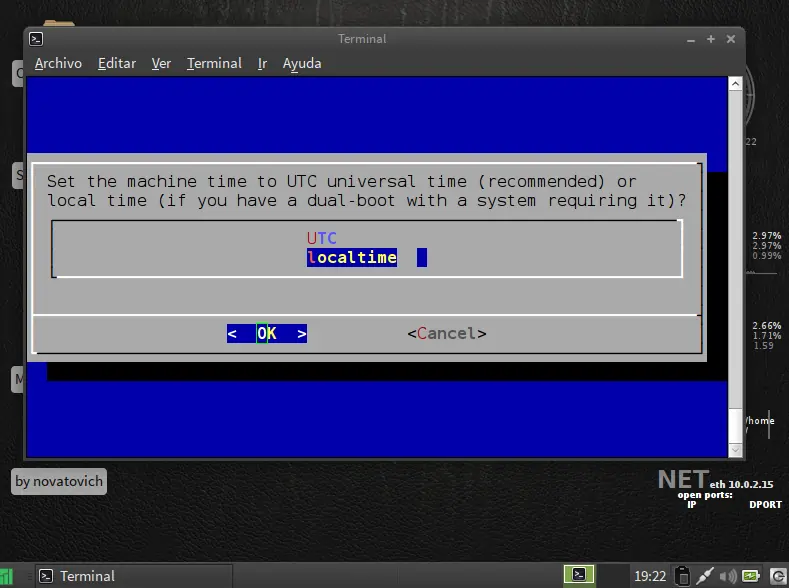This screenshot has width=789, height=588.
Task: Click the volume speaker tray icon
Action: point(728,576)
